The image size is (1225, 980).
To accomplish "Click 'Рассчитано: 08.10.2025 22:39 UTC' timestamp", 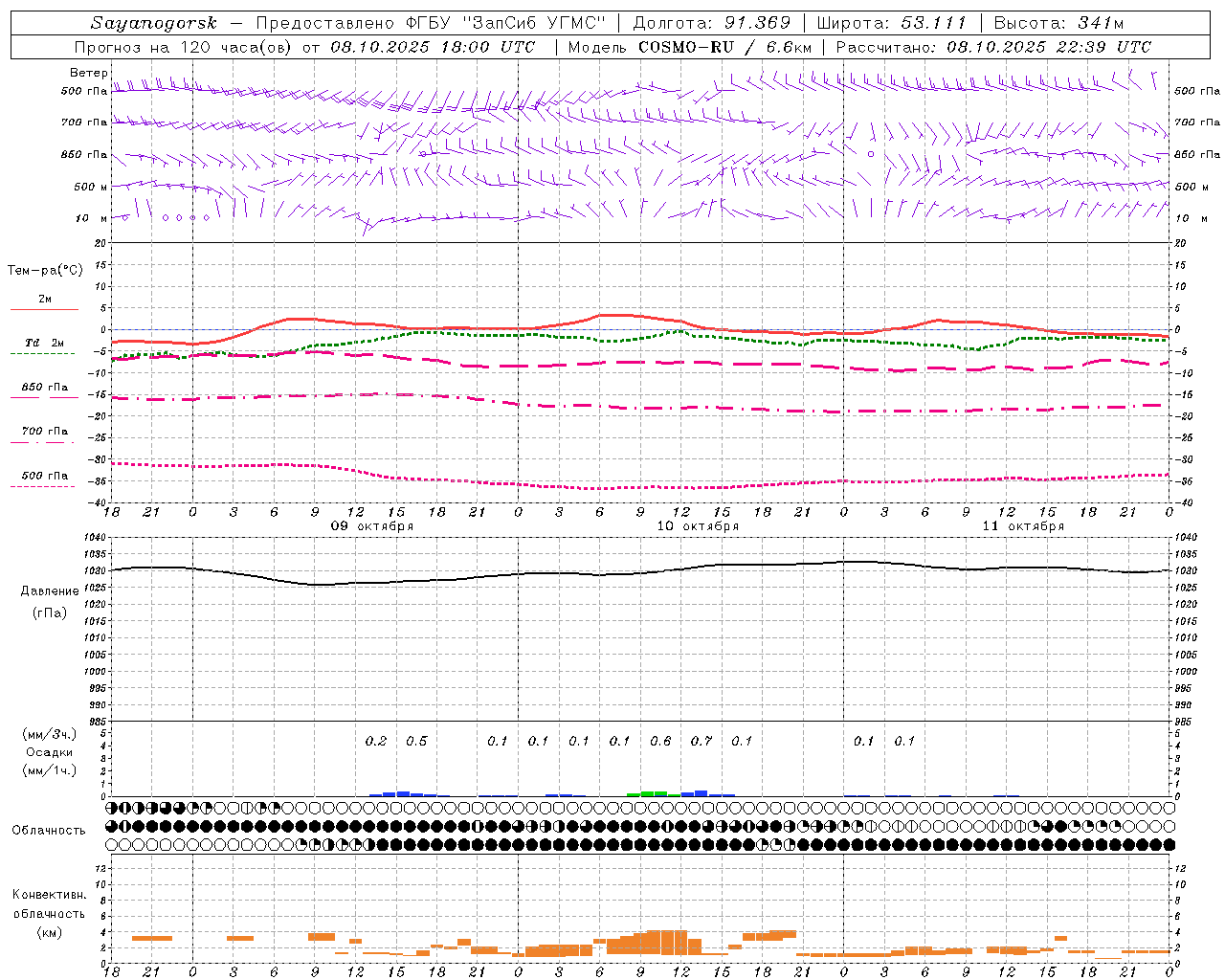I will 993,47.
